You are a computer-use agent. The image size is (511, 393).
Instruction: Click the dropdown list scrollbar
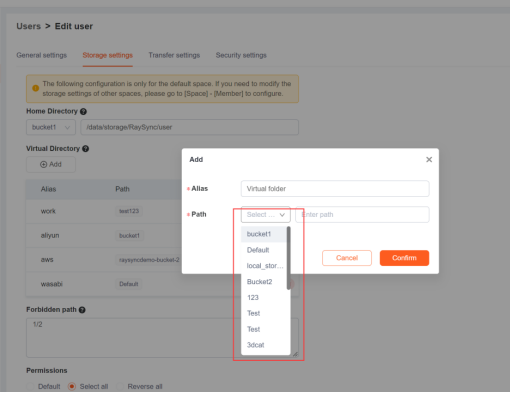pos(288,258)
